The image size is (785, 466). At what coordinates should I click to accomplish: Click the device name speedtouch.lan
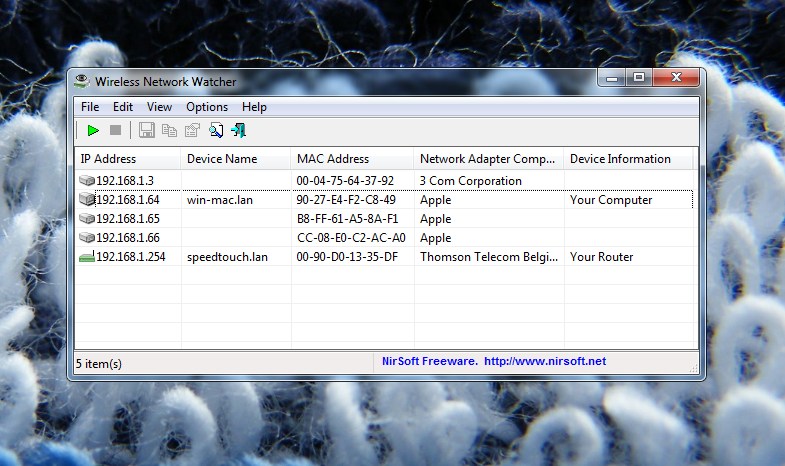point(227,257)
